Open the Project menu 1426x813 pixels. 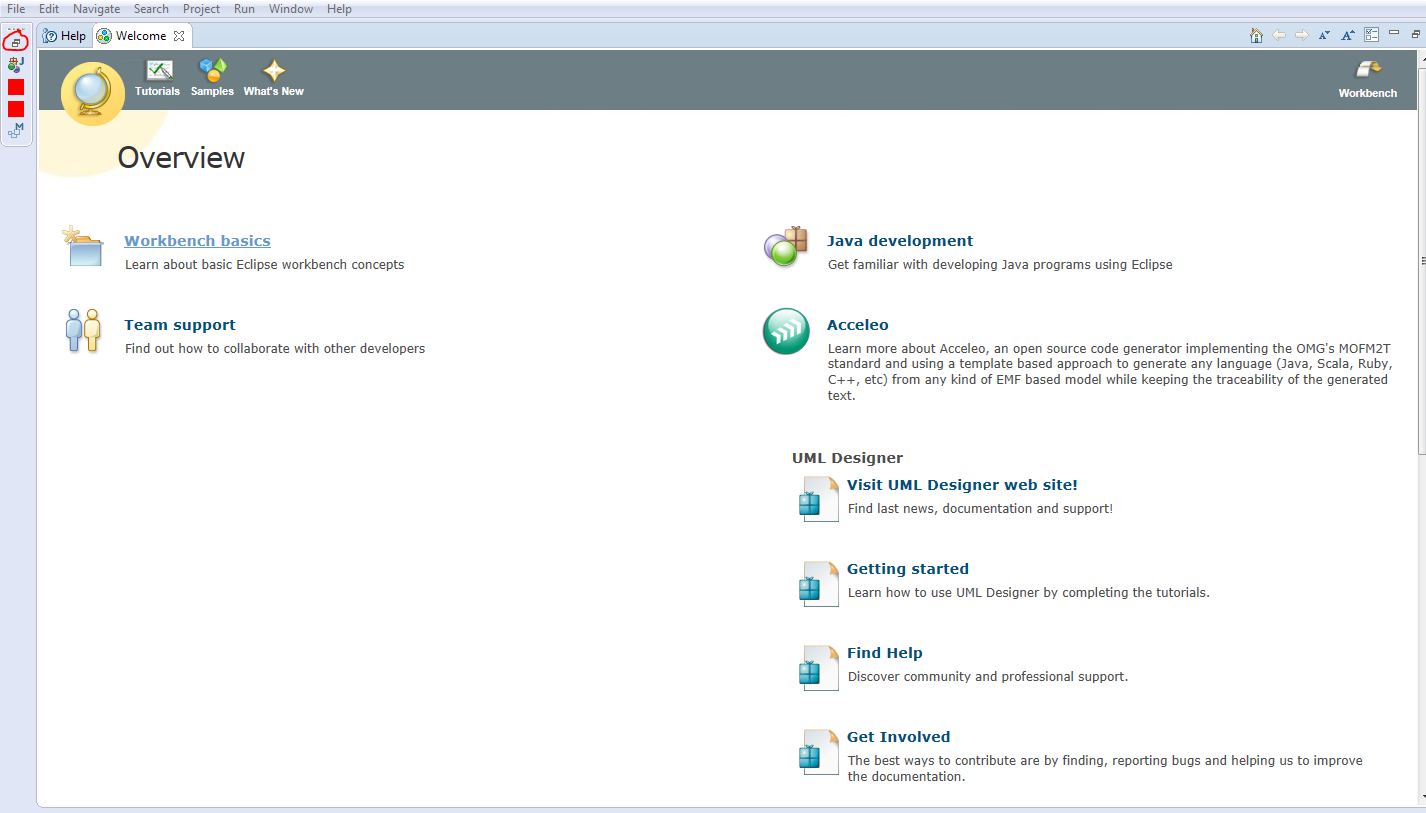click(x=201, y=9)
